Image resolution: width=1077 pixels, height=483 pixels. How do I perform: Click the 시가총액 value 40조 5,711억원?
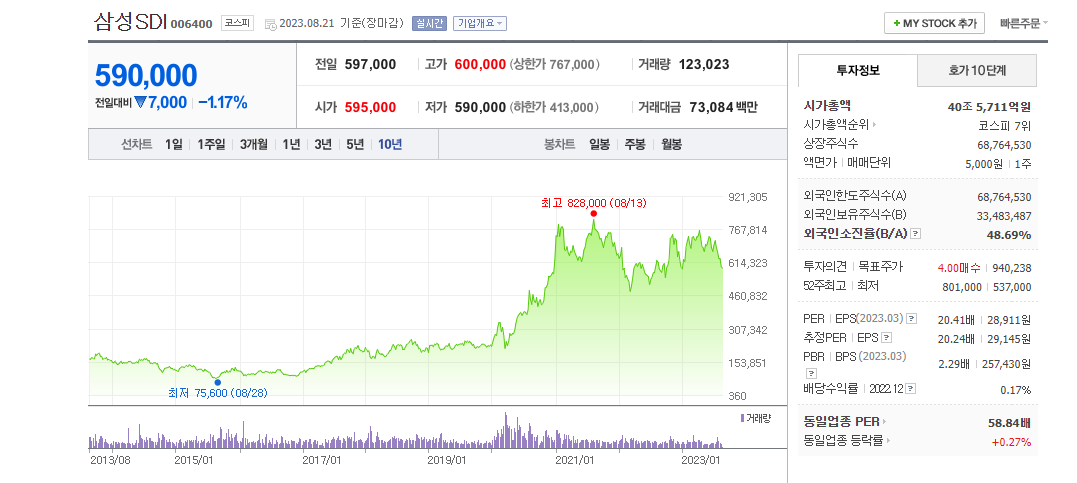click(x=990, y=106)
